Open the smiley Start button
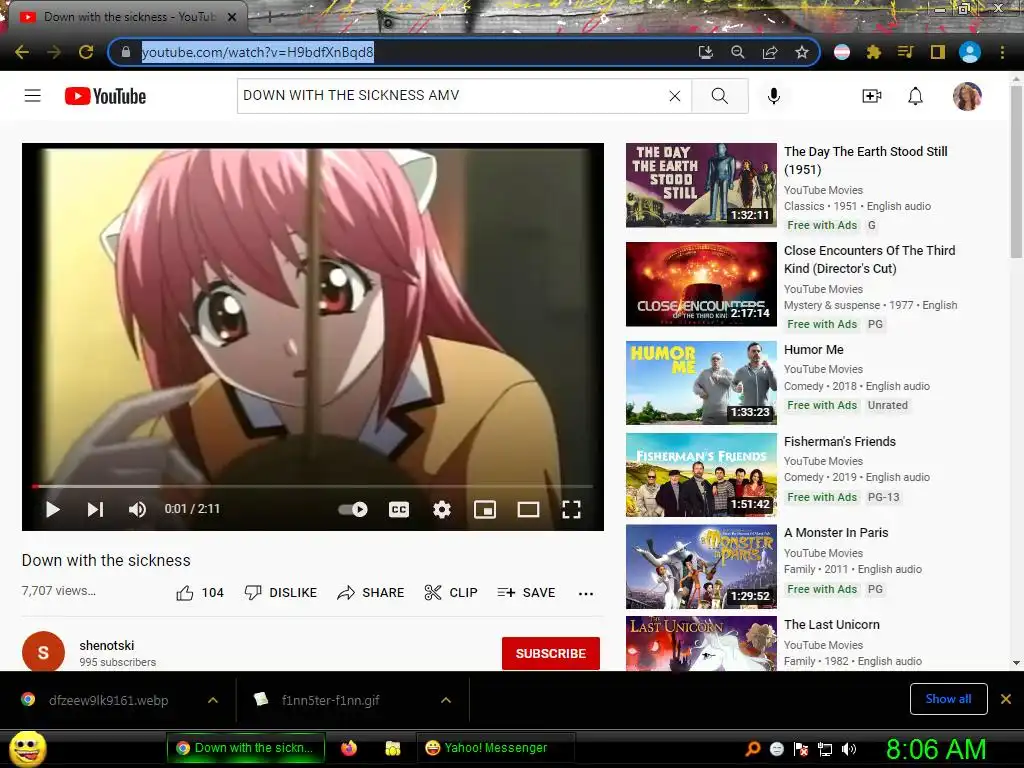 tap(27, 748)
